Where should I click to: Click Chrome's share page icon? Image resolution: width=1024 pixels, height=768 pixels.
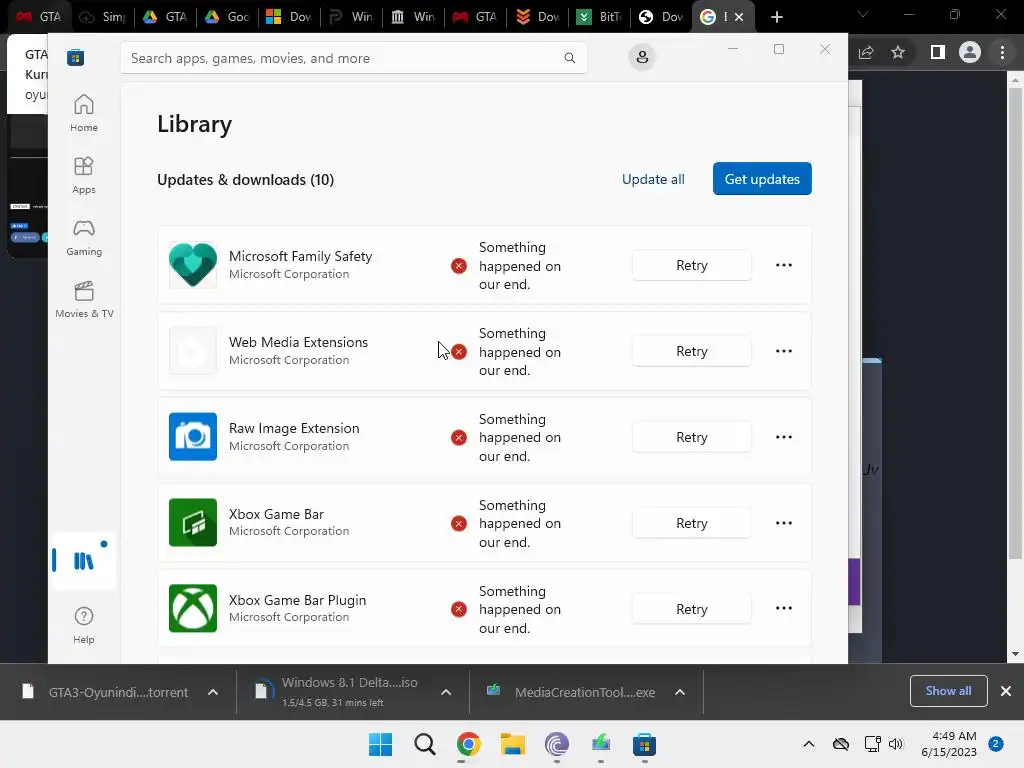click(866, 52)
